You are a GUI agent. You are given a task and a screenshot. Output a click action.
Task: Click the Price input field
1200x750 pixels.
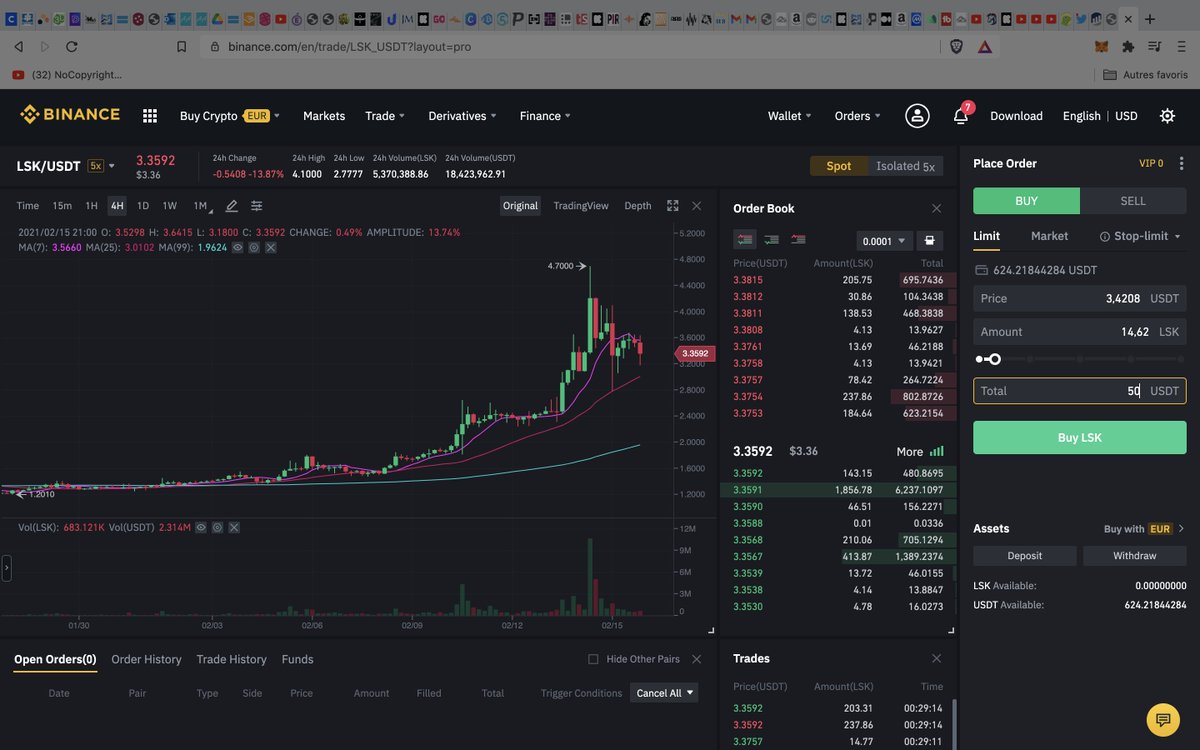pos(1080,298)
